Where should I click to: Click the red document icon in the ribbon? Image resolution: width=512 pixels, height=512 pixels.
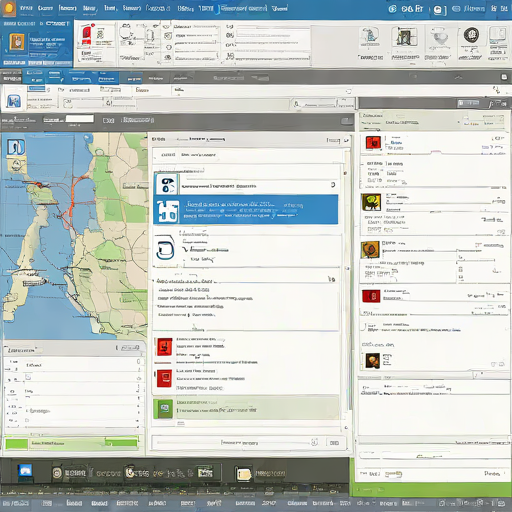click(x=86, y=35)
